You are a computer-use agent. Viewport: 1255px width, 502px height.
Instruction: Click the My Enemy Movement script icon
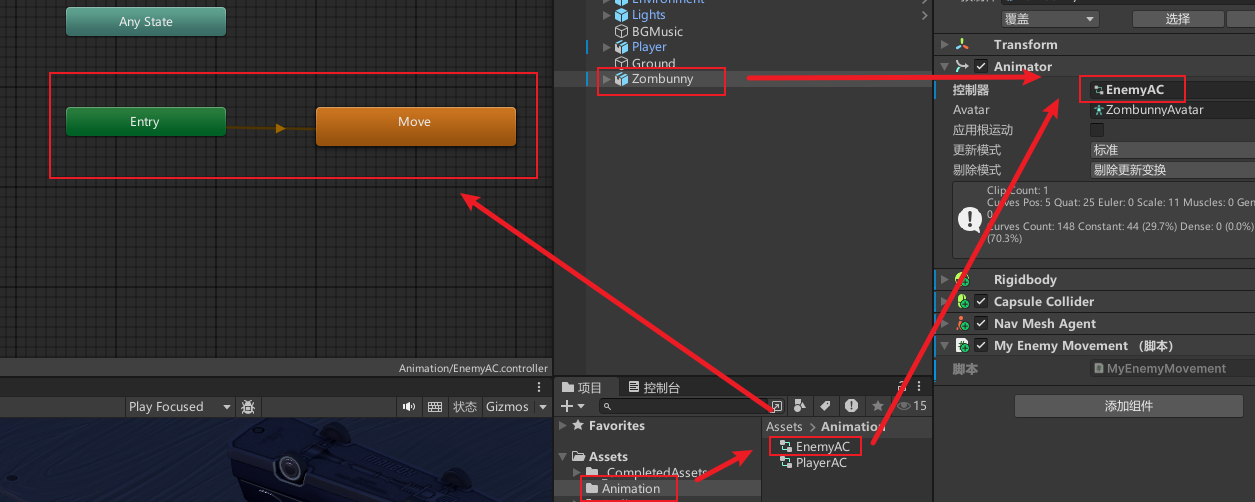(x=962, y=346)
